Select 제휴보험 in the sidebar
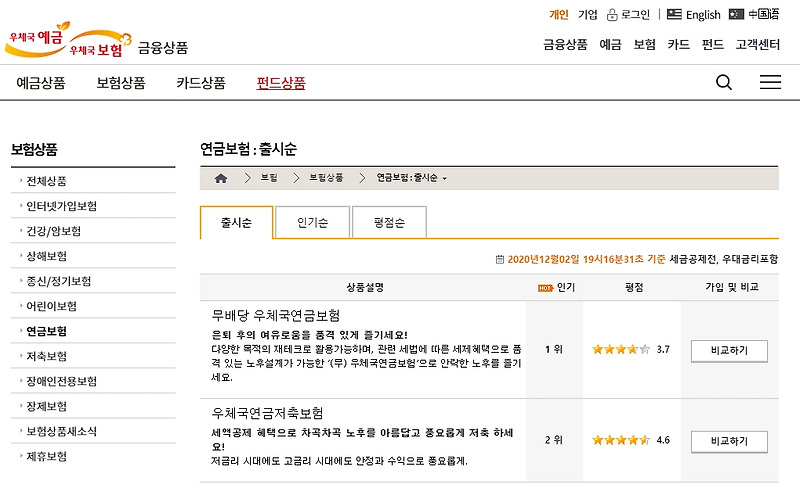 pyautogui.click(x=46, y=456)
